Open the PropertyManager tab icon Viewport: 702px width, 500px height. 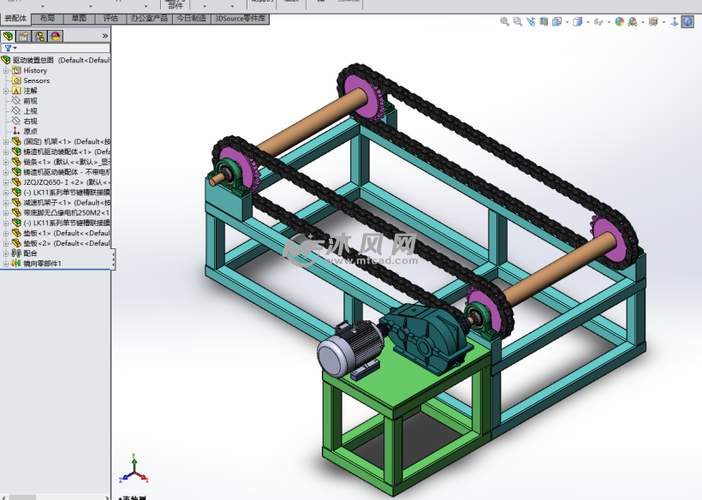[x=24, y=36]
